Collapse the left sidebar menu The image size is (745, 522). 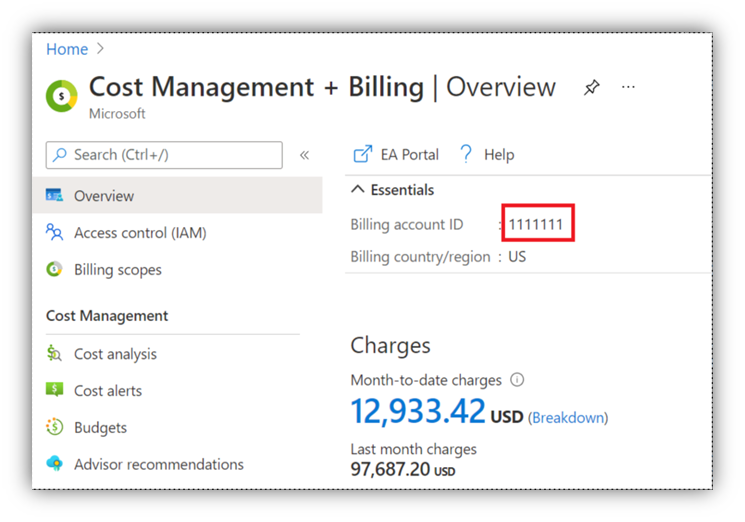pyautogui.click(x=304, y=155)
